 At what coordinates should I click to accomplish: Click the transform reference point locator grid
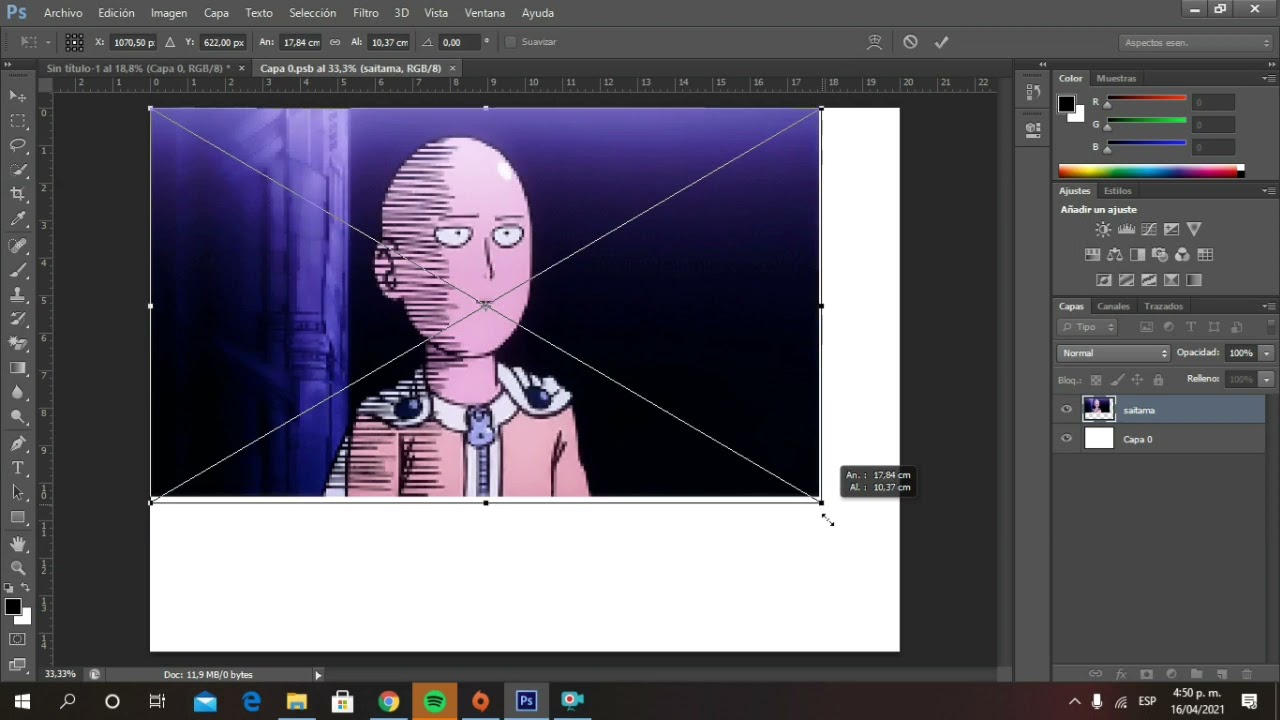75,42
